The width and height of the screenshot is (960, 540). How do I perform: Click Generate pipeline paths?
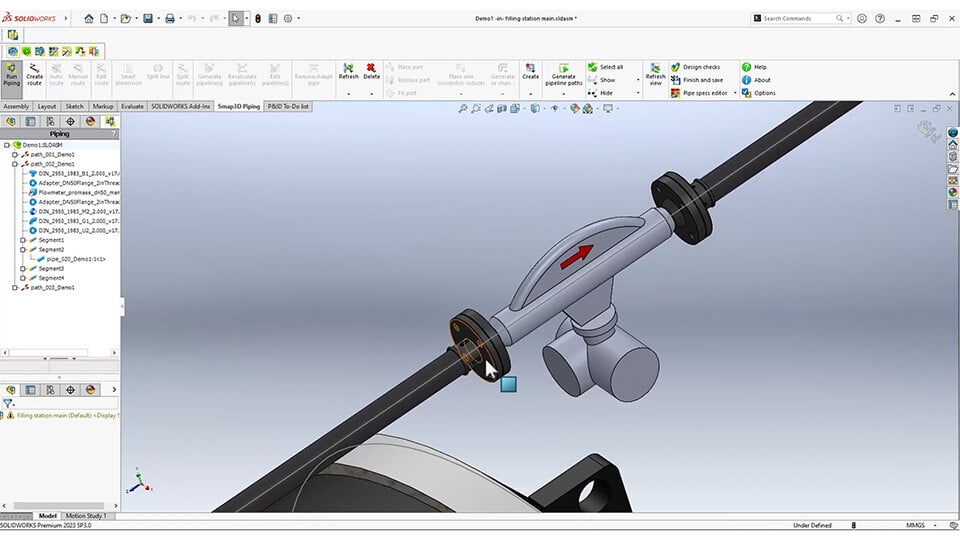tap(563, 74)
